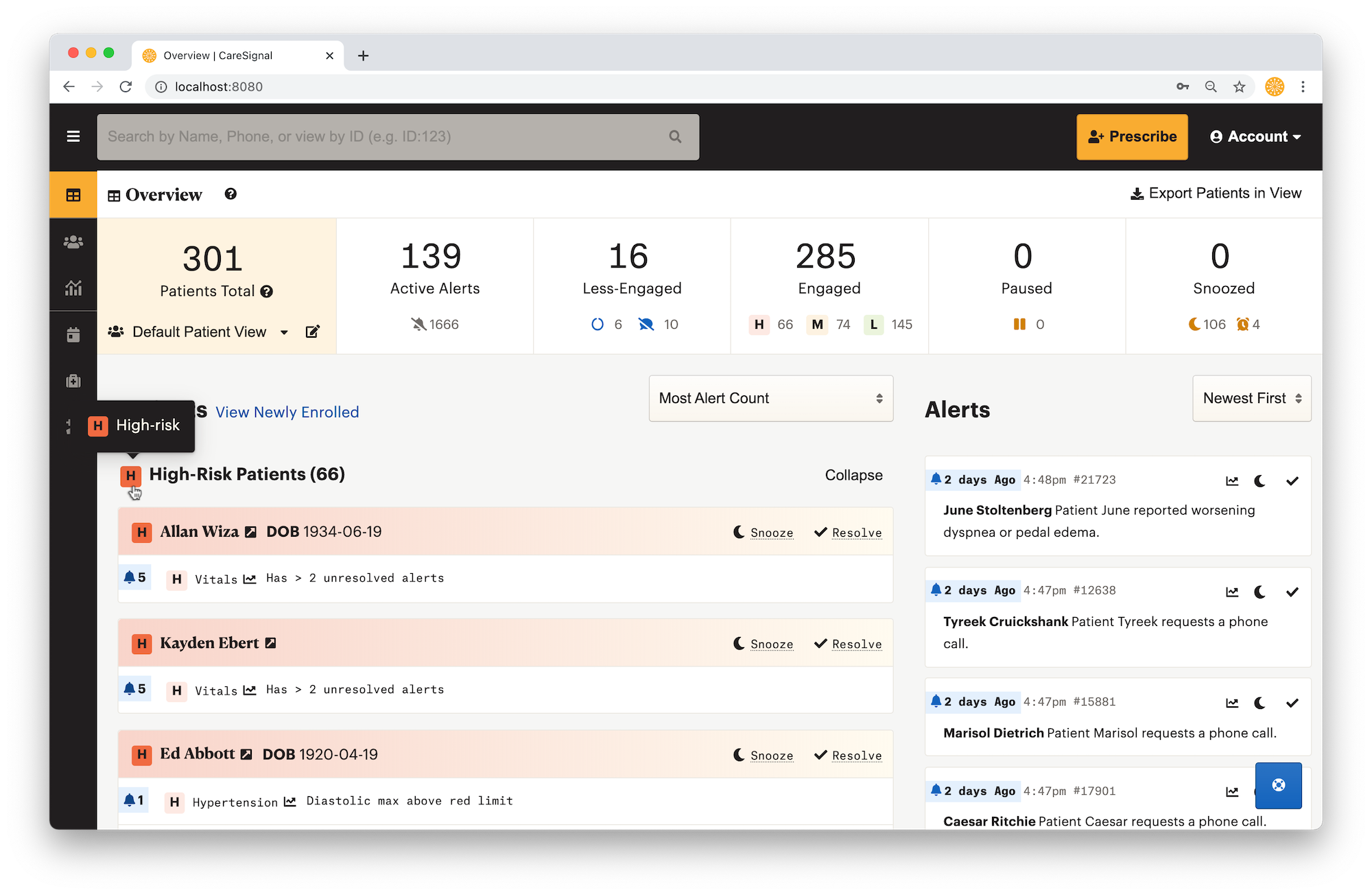1372x895 pixels.
Task: Click the alarm clock icon beside 4
Action: (x=1242, y=324)
